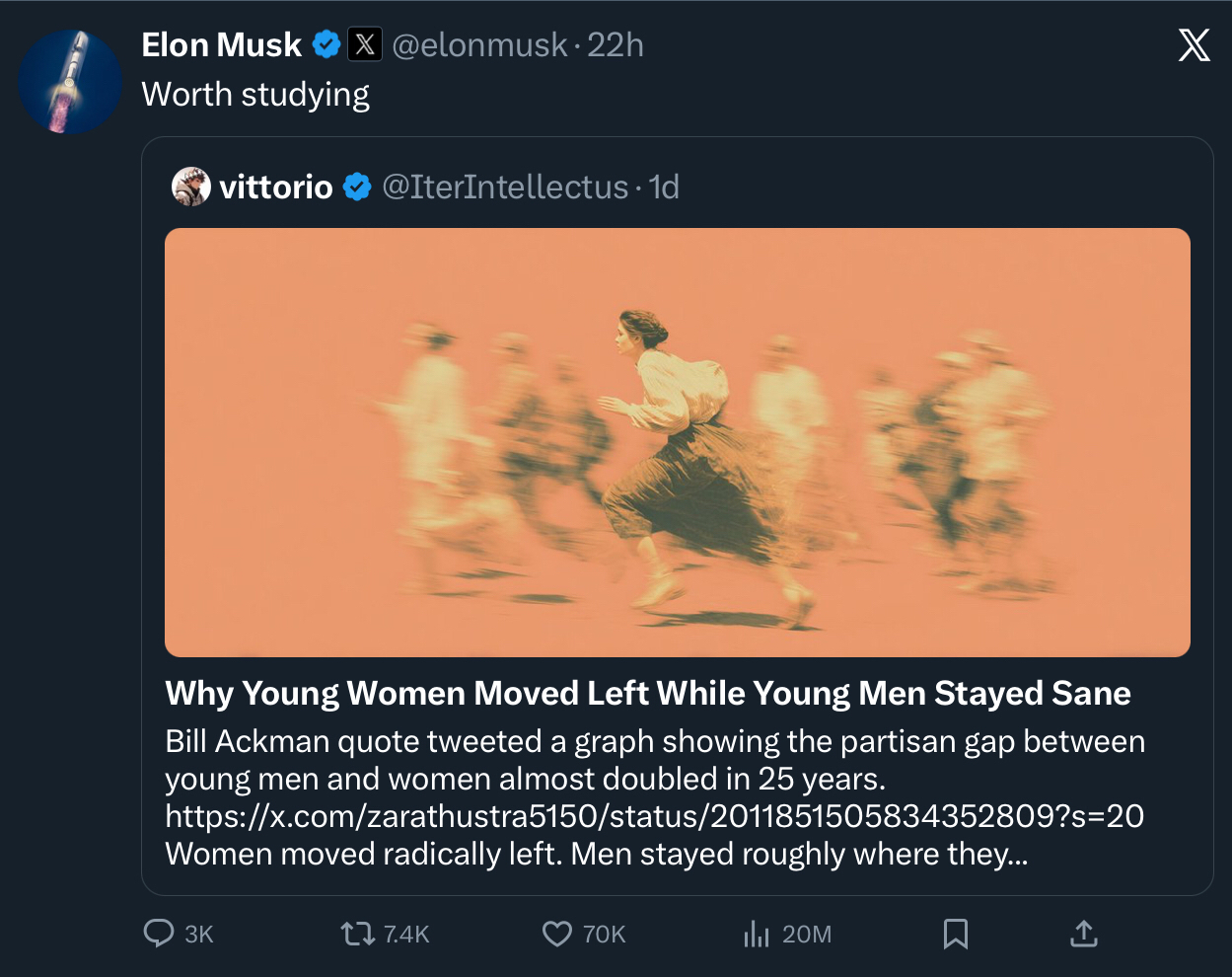Viewport: 1232px width, 977px height.
Task: Open post analytics views icon
Action: pos(757,934)
